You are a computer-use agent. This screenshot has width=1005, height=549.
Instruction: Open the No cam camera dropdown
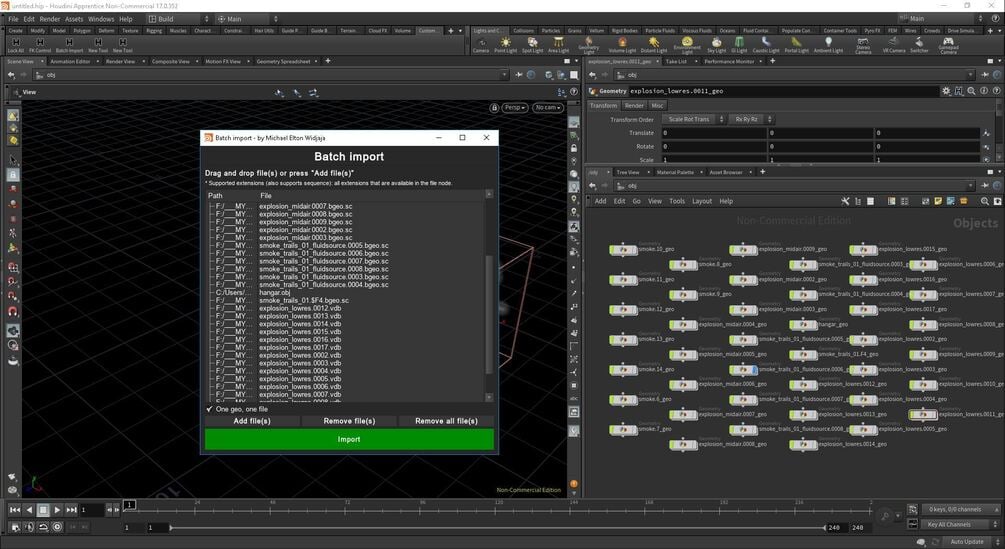click(547, 108)
